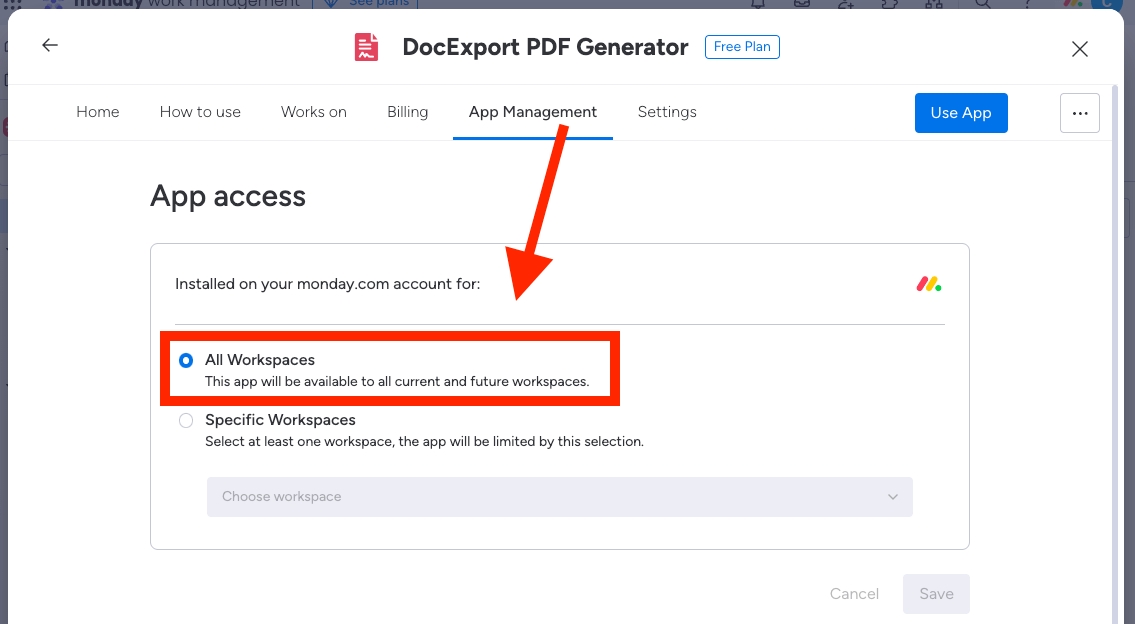Switch to the Settings tab
This screenshot has height=624, width=1135.
pyautogui.click(x=666, y=112)
